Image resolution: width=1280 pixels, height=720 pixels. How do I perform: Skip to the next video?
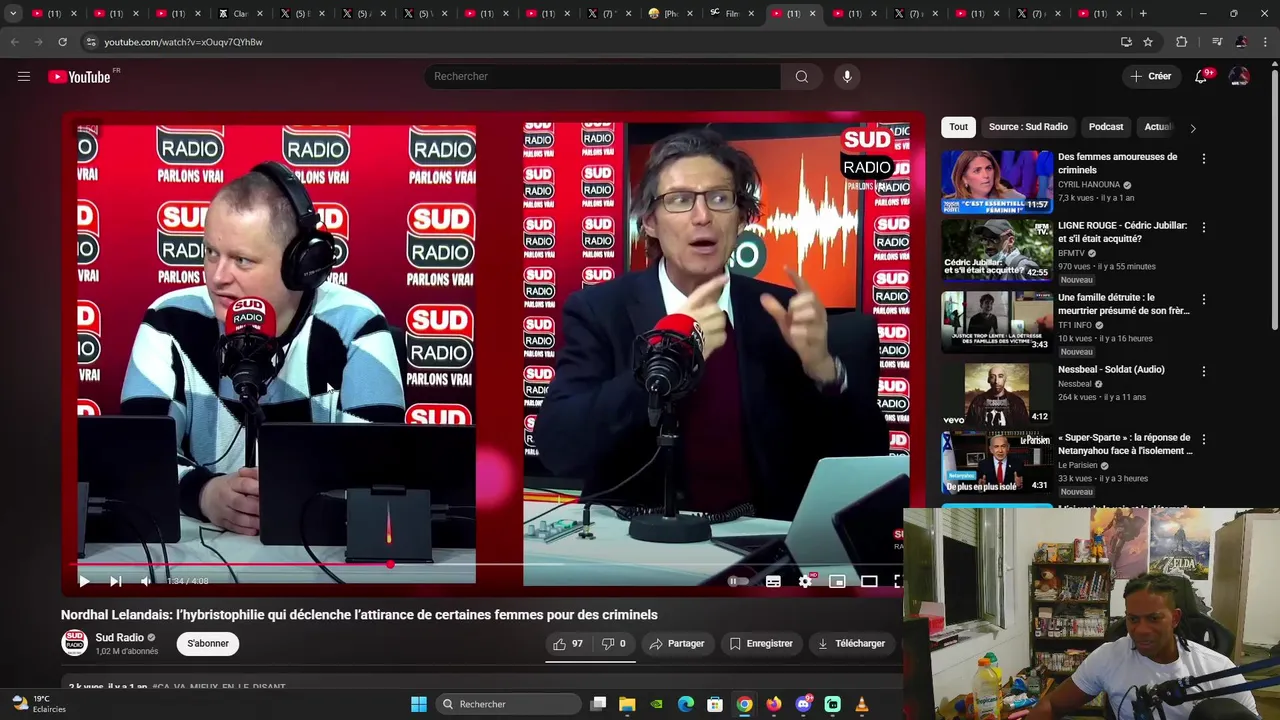tap(115, 581)
